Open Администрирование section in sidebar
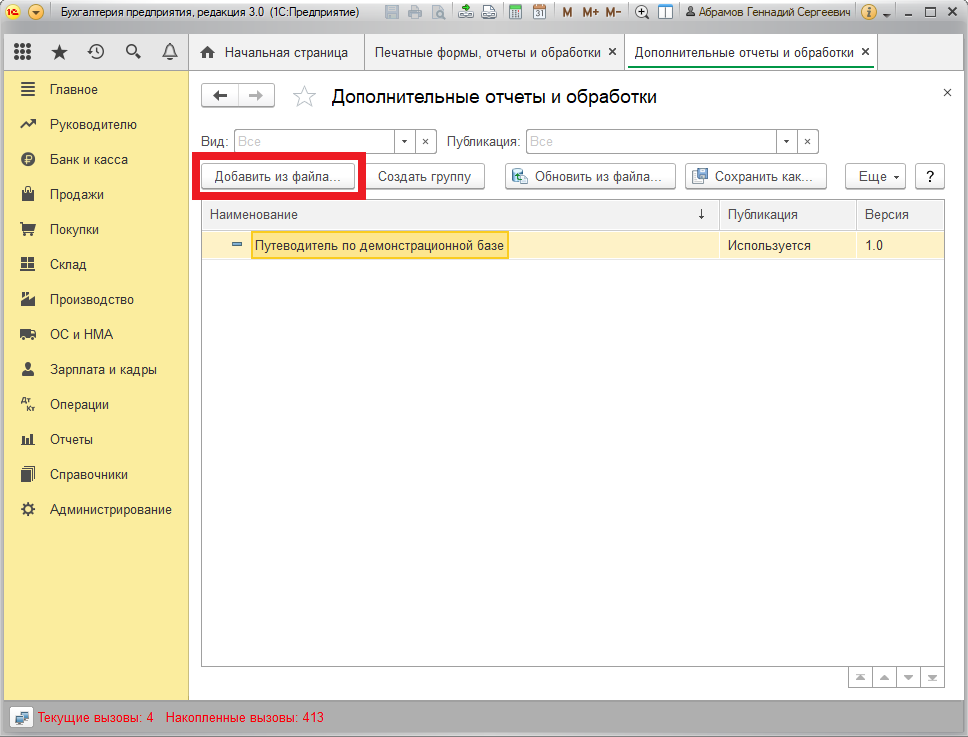Viewport: 968px width, 737px height. [x=110, y=509]
